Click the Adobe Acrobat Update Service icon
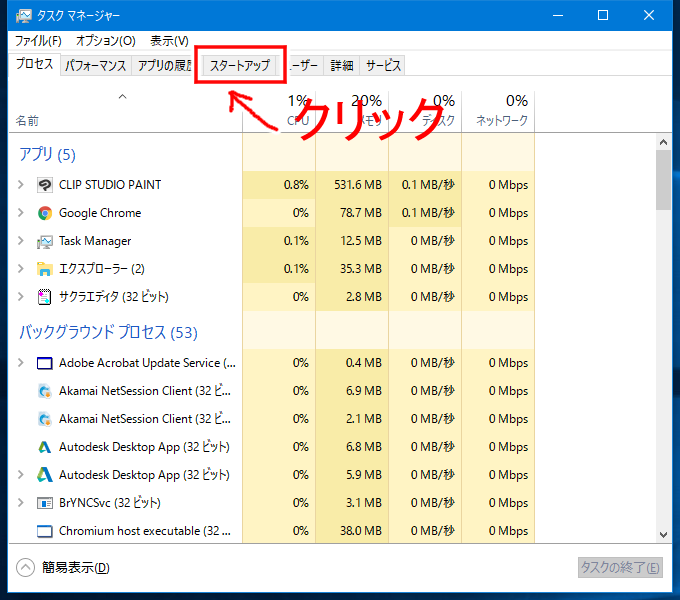Image resolution: width=680 pixels, height=600 pixels. coord(44,363)
